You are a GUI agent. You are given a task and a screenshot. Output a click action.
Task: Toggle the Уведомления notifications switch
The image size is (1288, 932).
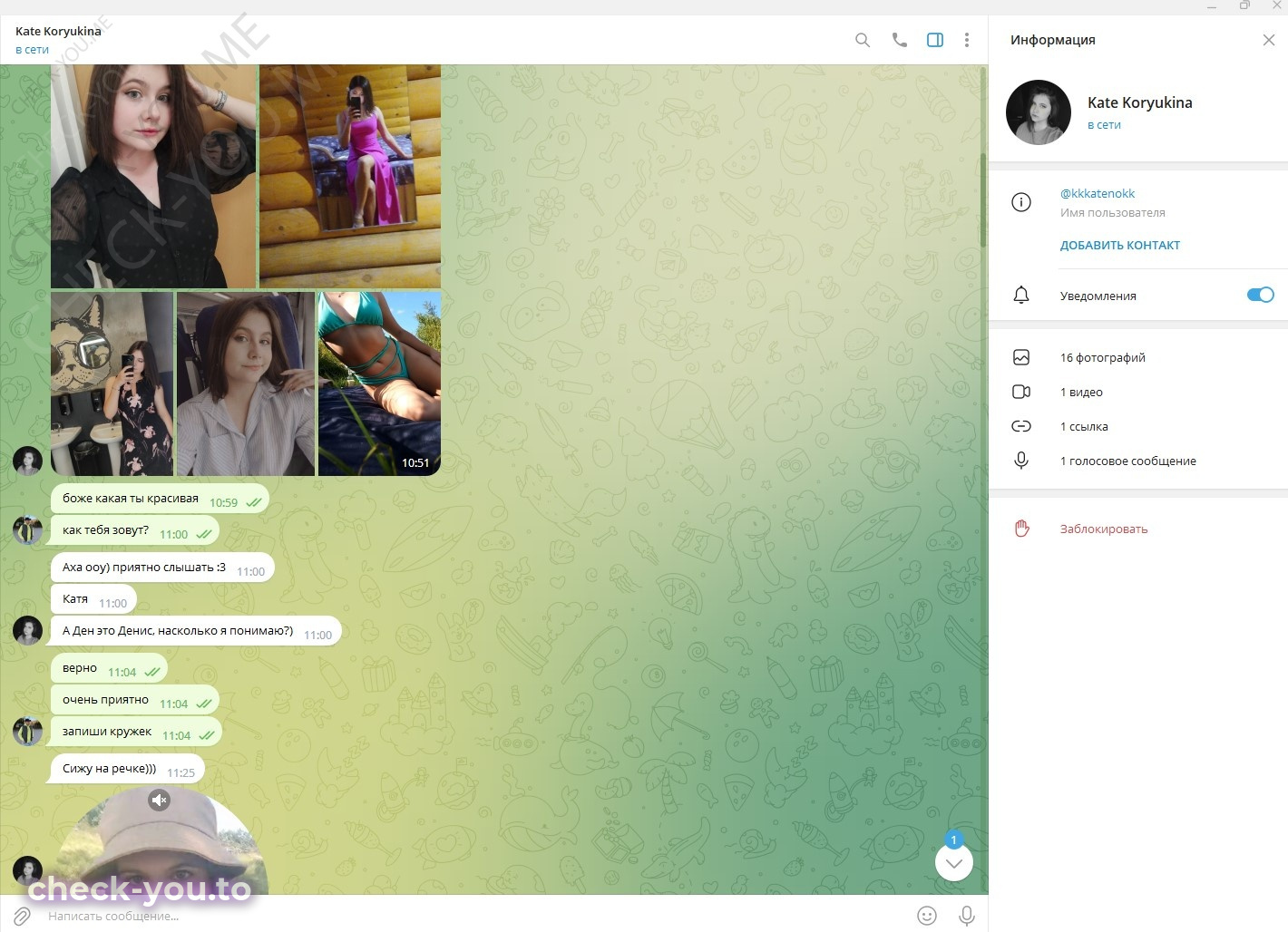click(x=1261, y=295)
